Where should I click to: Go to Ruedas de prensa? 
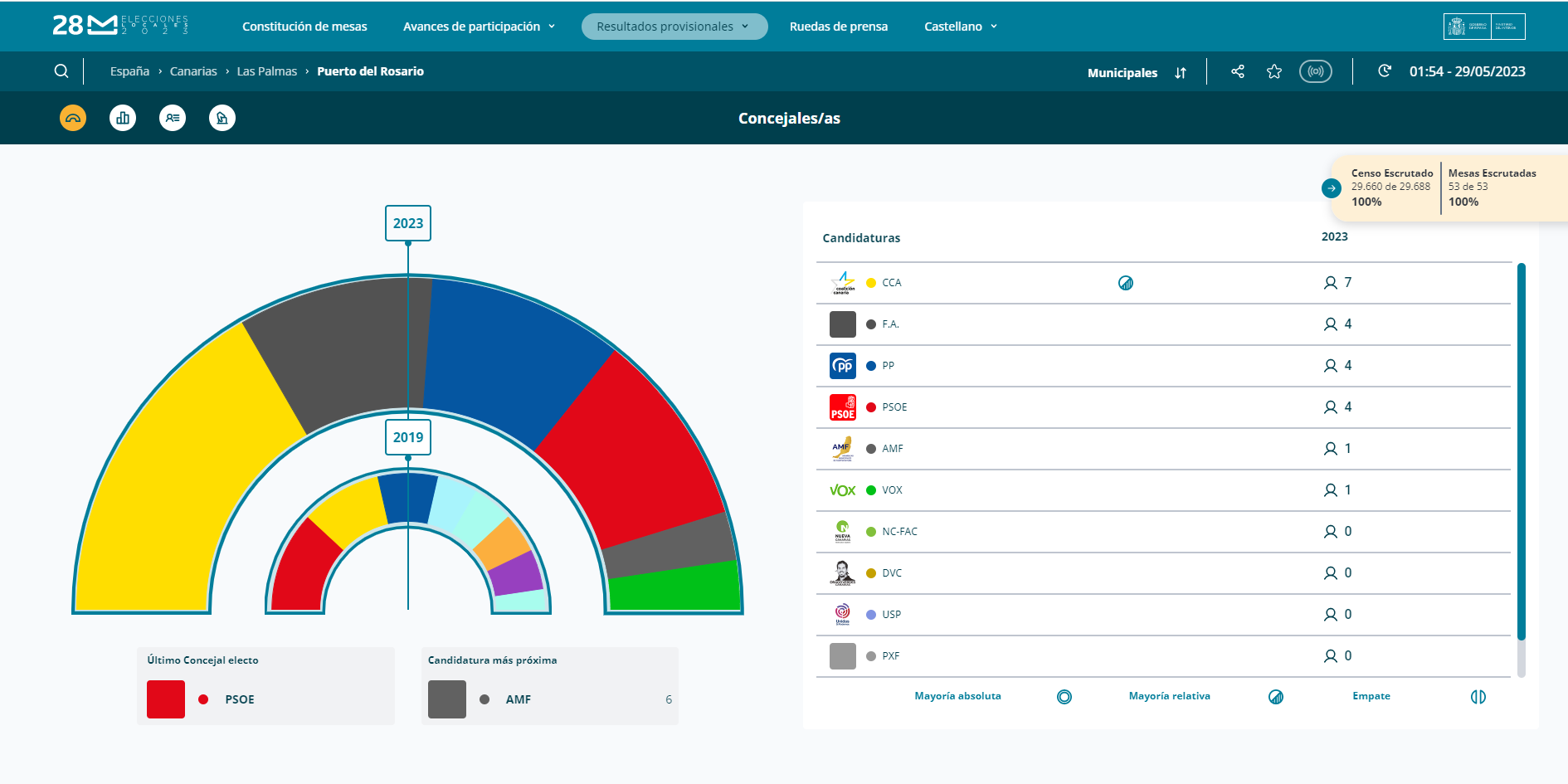coord(838,27)
